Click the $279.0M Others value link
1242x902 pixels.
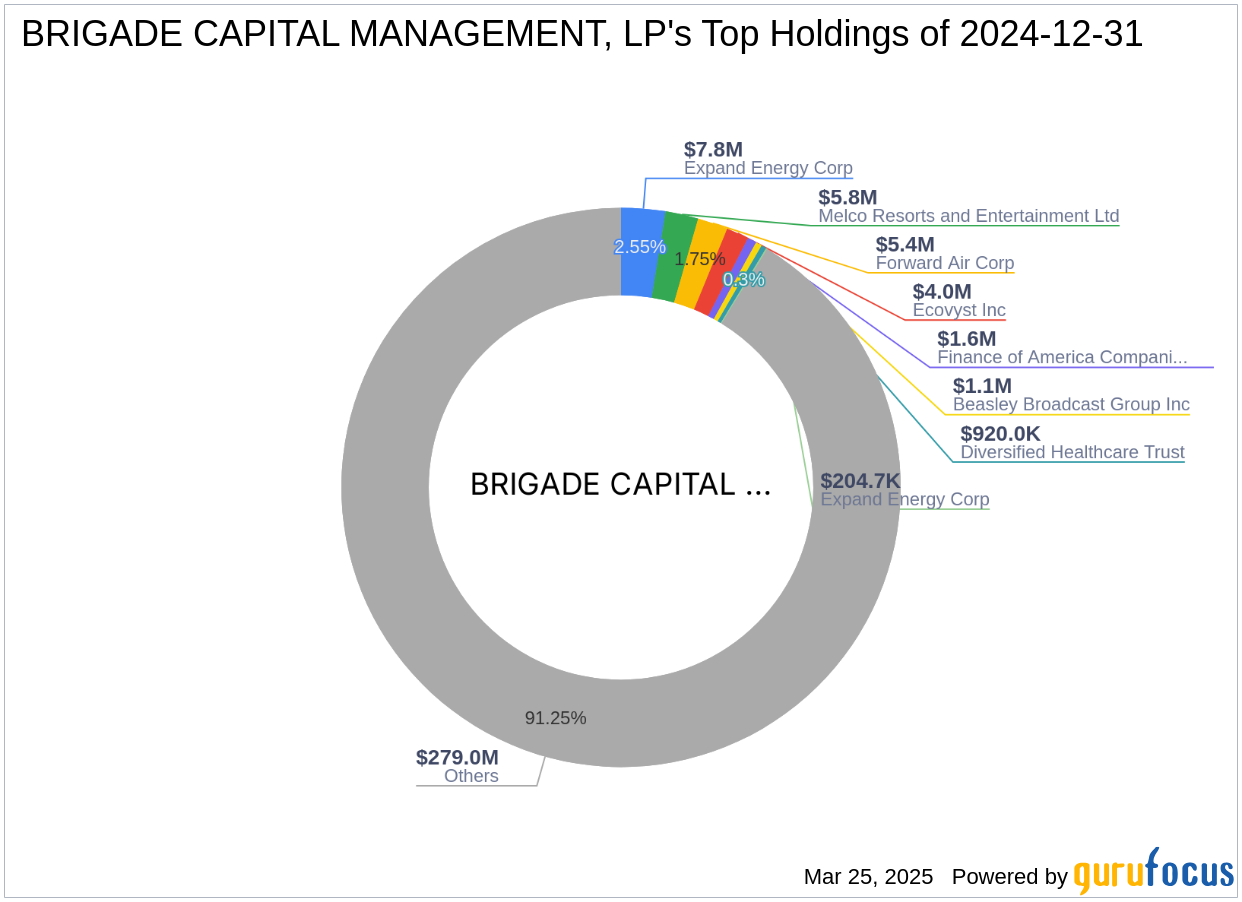pyautogui.click(x=455, y=758)
